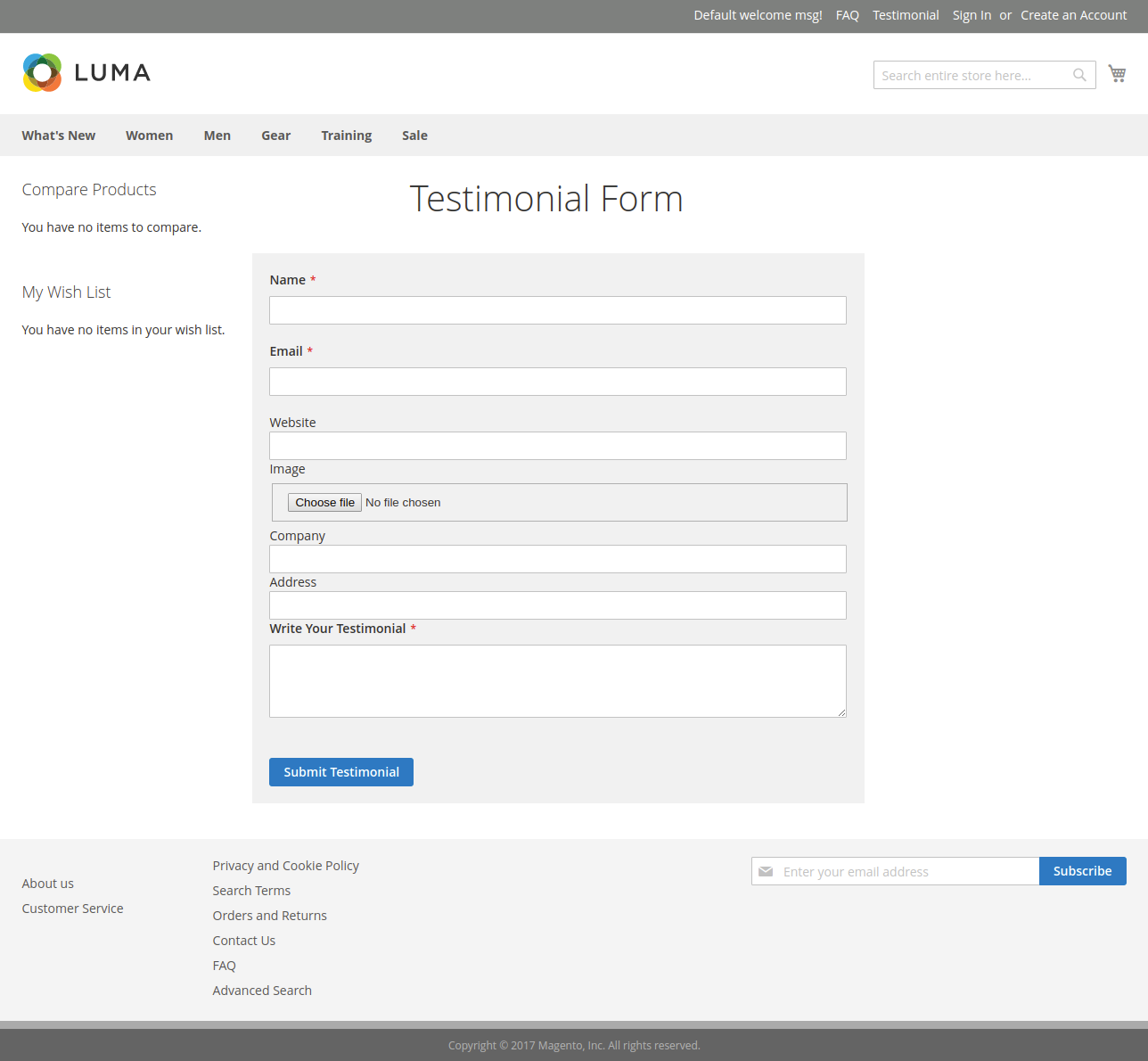Open Create an Account link
This screenshot has height=1061, width=1148.
(x=1073, y=15)
